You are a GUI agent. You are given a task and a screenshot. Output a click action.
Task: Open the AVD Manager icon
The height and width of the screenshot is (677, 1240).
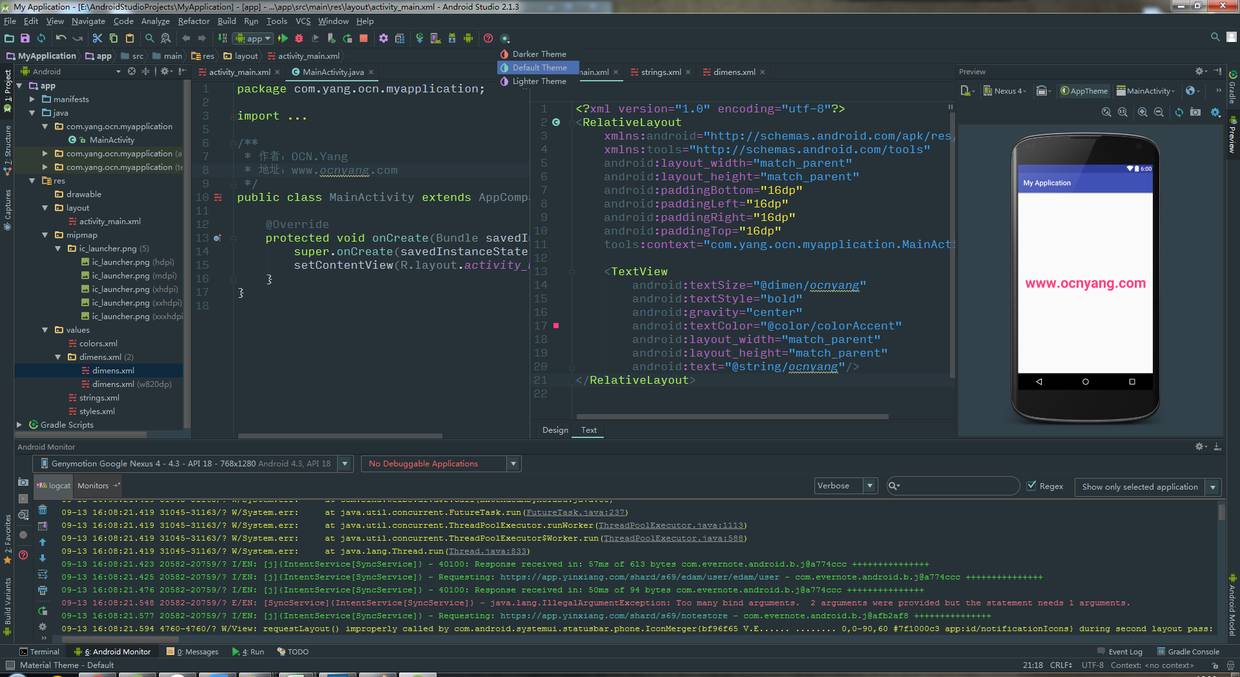436,38
